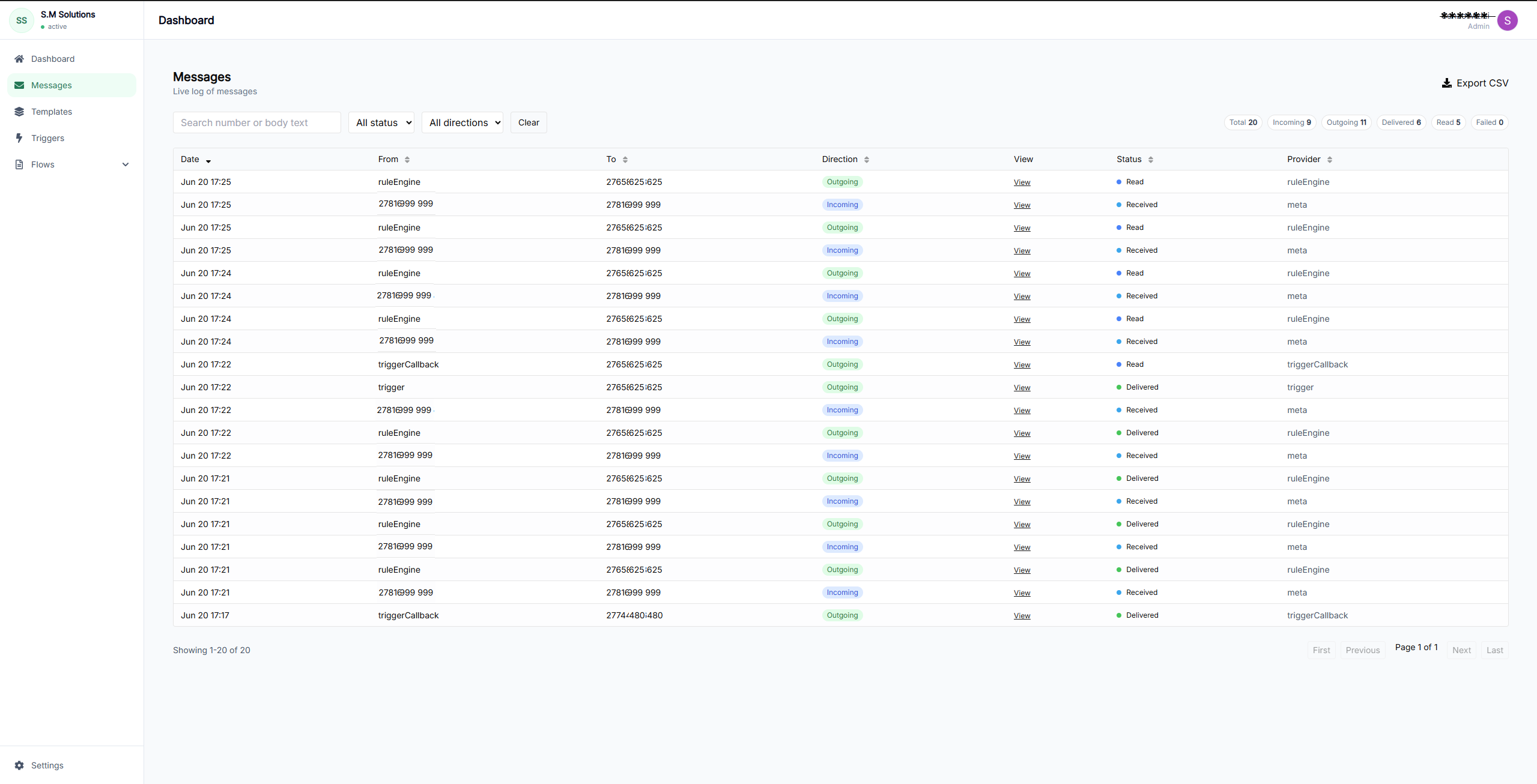Focus the search number or body text field

257,122
